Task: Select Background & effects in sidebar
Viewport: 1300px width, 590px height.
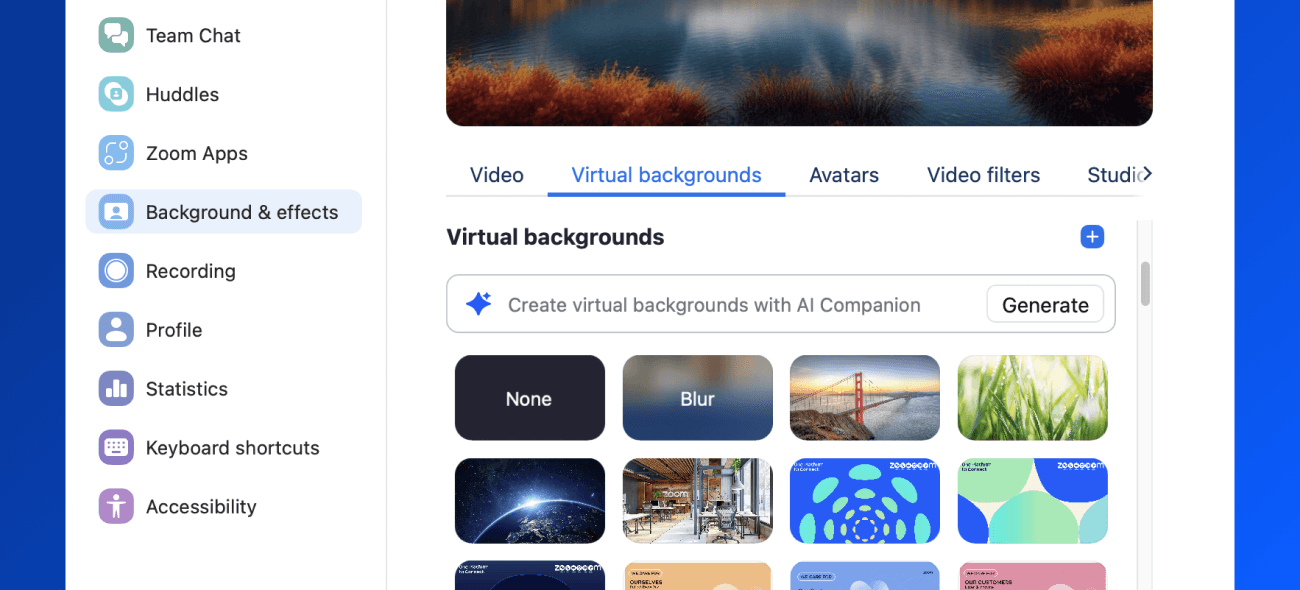Action: click(x=223, y=212)
